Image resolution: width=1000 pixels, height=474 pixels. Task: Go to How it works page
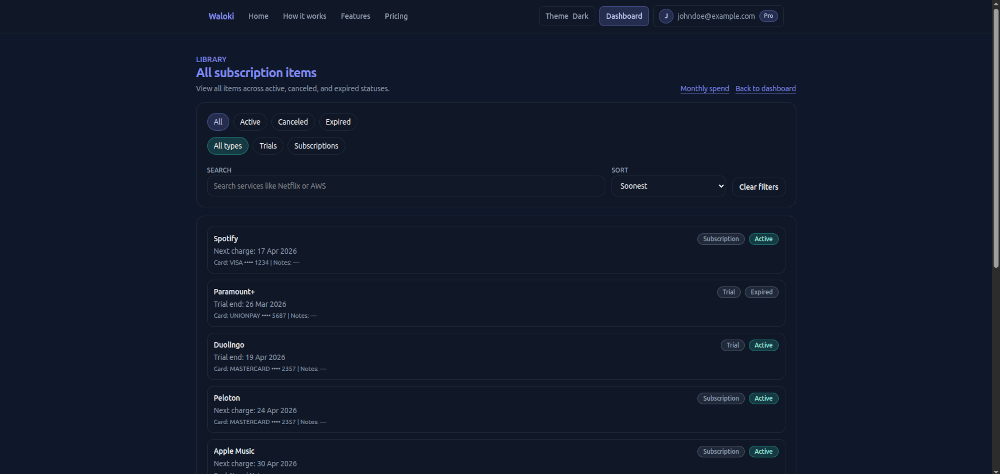(x=304, y=16)
